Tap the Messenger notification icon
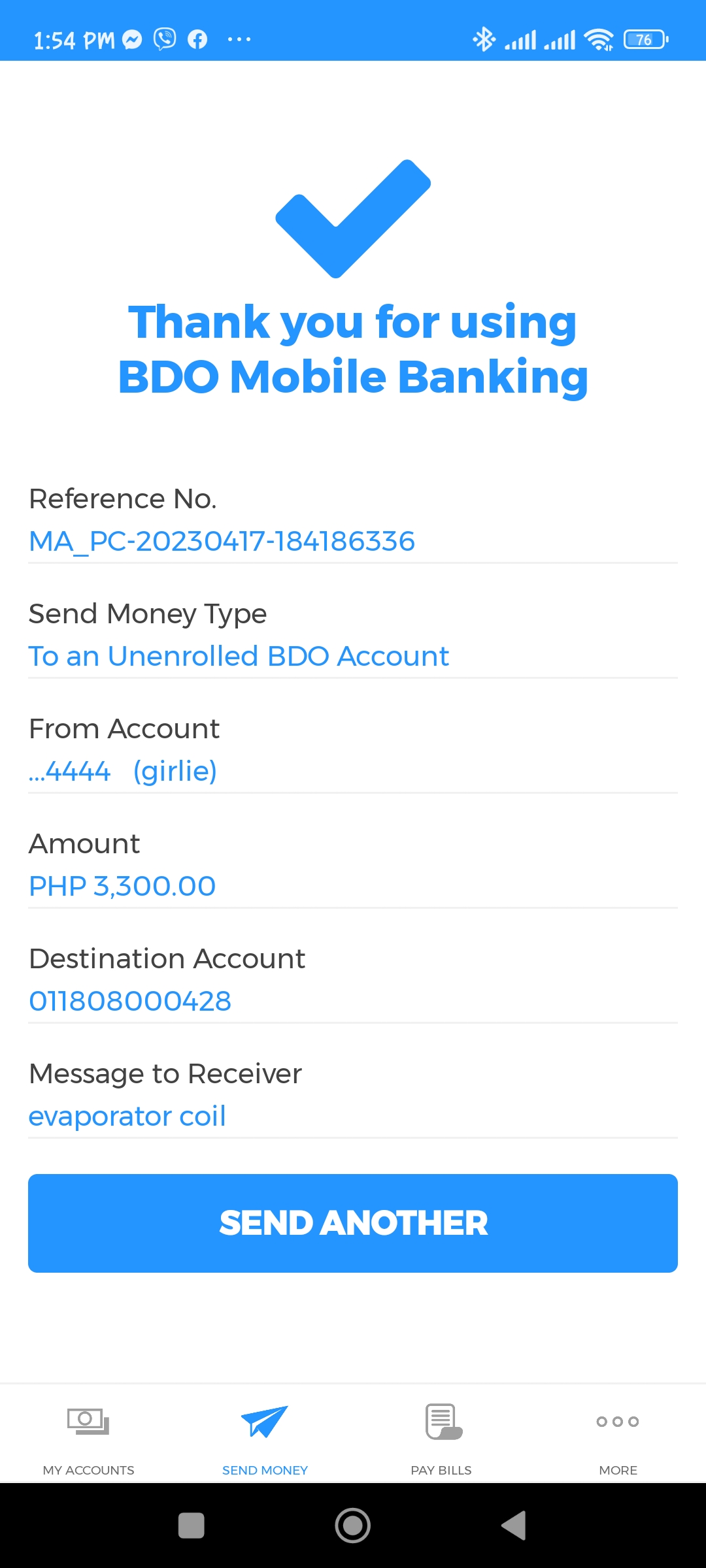Viewport: 706px width, 1568px height. click(x=133, y=40)
